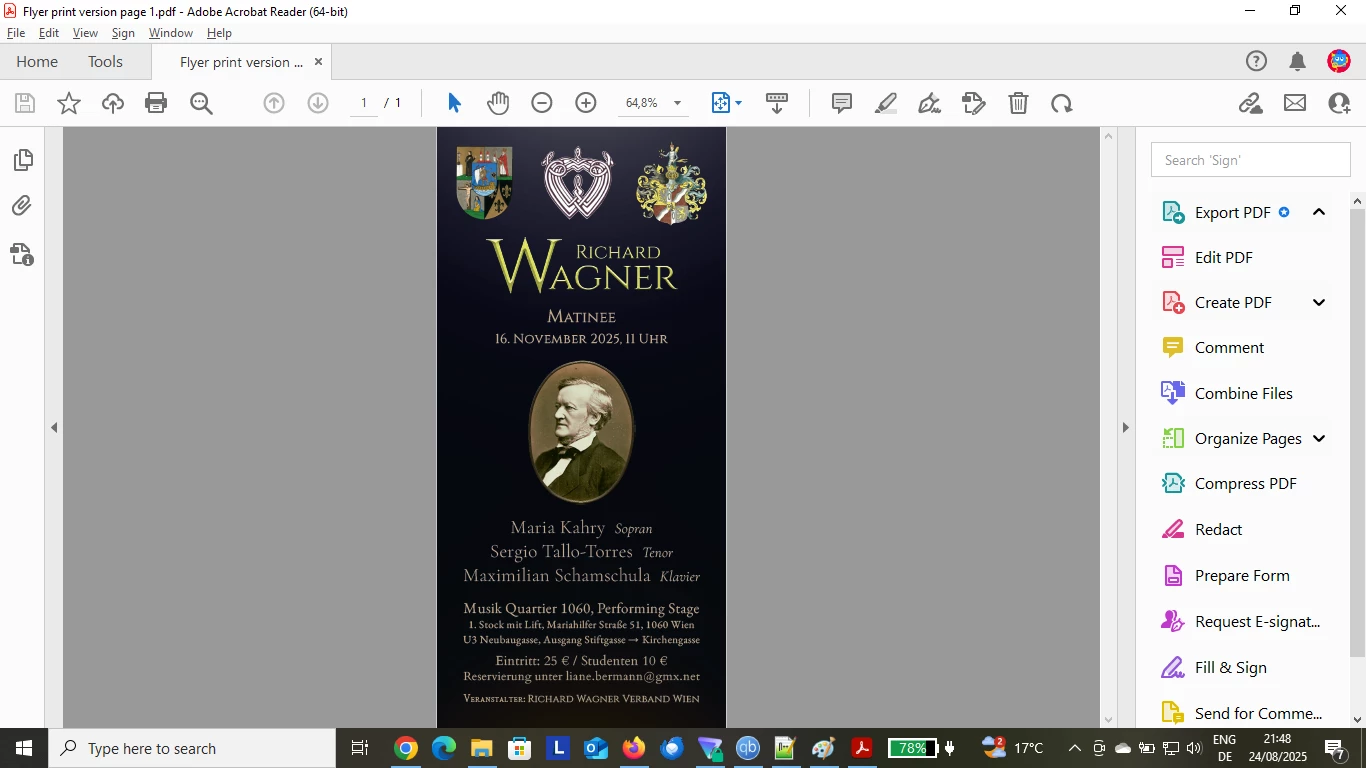Go to next page arrow icon
Viewport: 1366px width, 768px height.
pyautogui.click(x=318, y=103)
